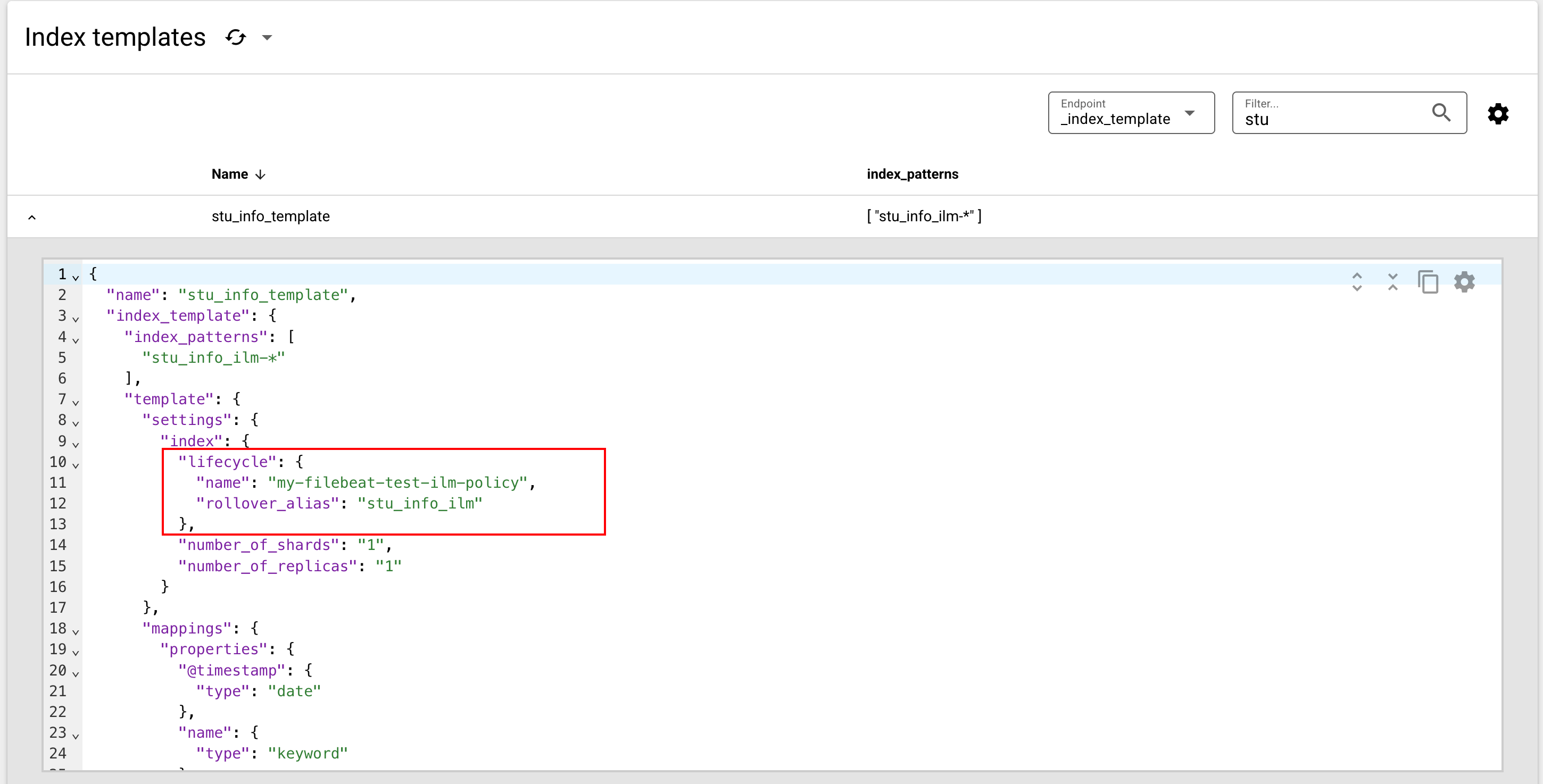Screen dimensions: 1543x784
Task: Click the "rollover_alias" key in code
Action: [268, 503]
